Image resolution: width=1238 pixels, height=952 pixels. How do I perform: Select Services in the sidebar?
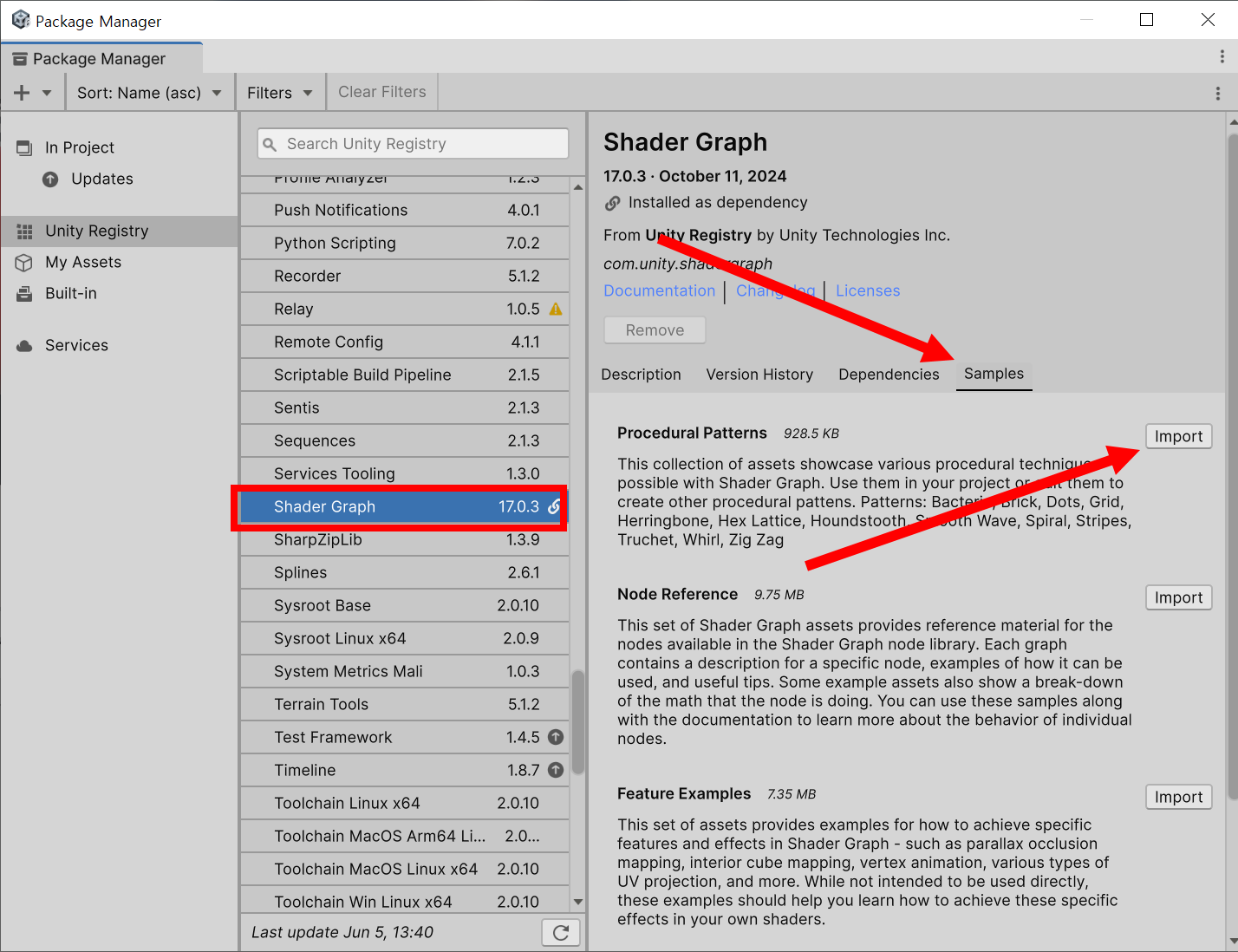[119, 345]
